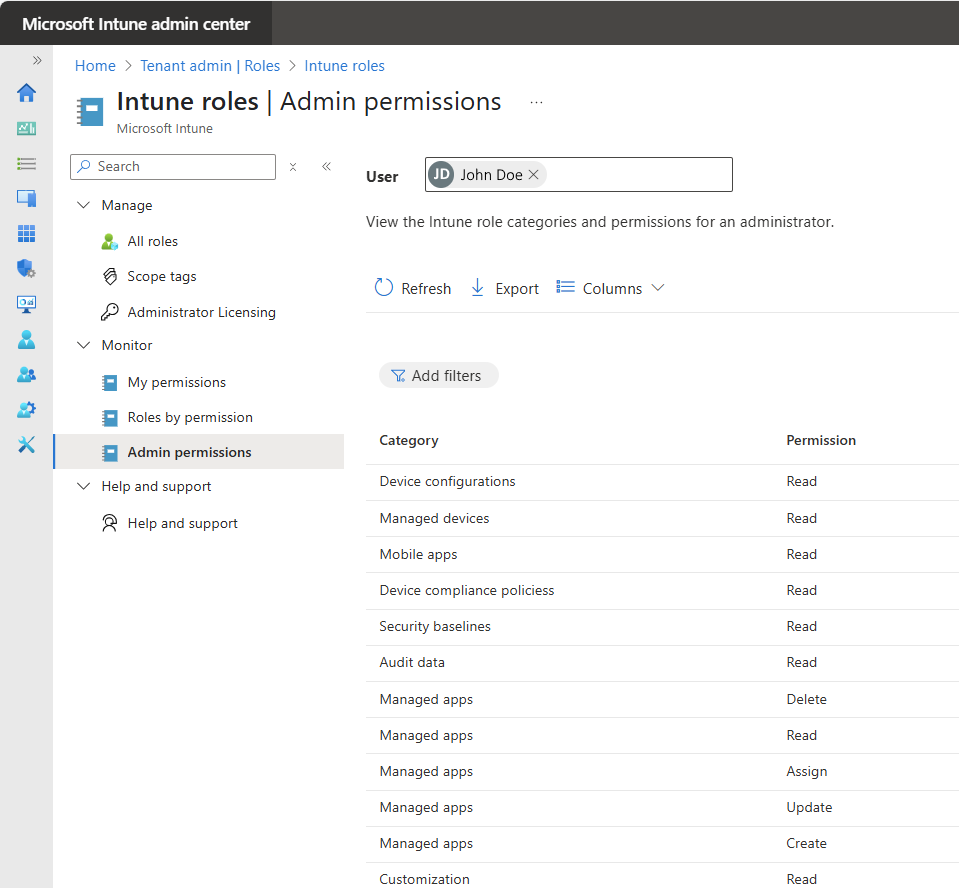Go to Tenant admin | Roles breadcrumb
This screenshot has width=959, height=888.
tap(210, 66)
